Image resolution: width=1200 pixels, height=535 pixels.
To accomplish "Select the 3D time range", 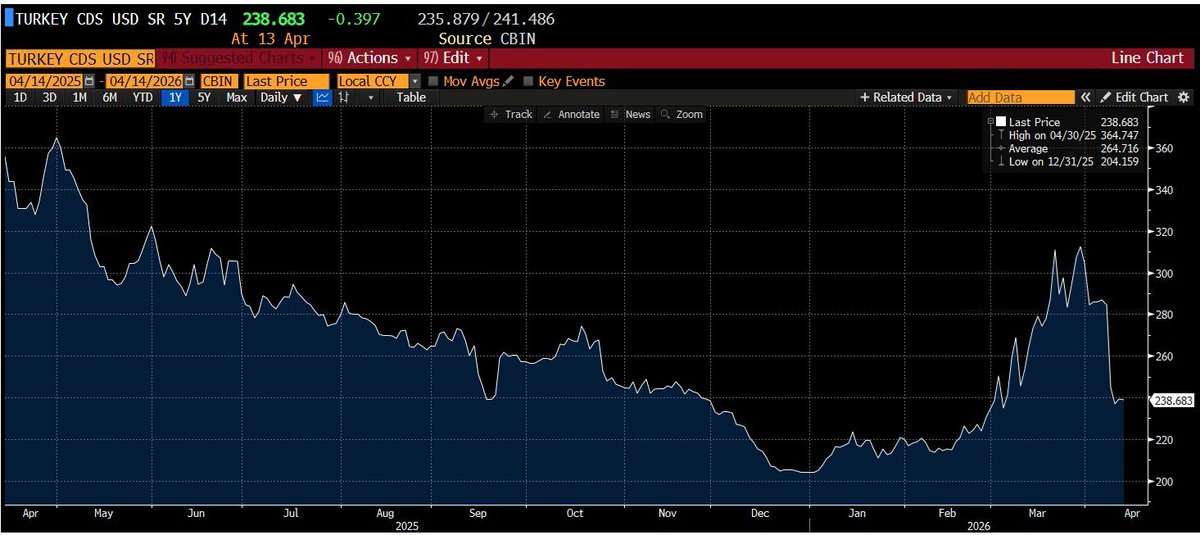I will (x=48, y=97).
